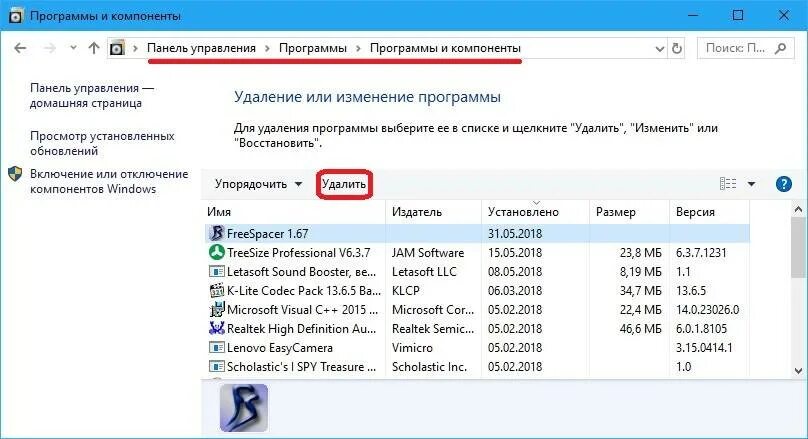Click the title bar window icon

[15, 15]
